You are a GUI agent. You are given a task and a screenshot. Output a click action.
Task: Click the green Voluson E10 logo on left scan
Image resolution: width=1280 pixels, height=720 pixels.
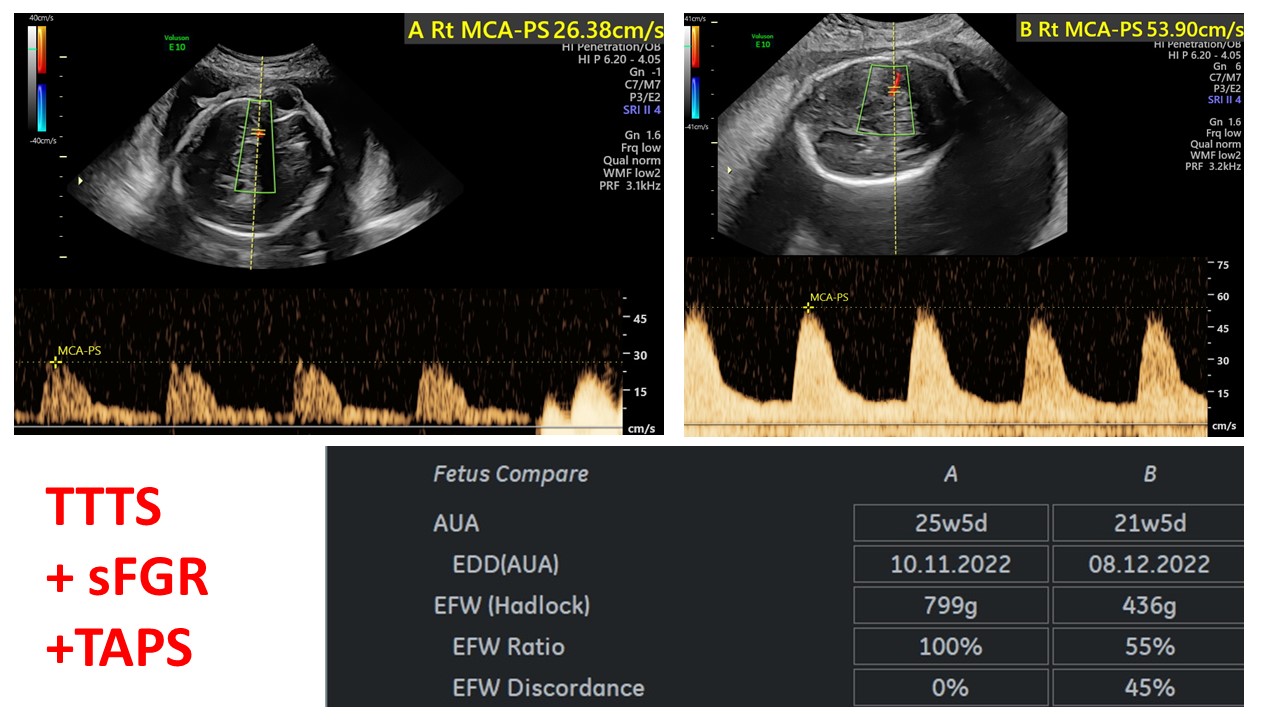click(x=176, y=41)
